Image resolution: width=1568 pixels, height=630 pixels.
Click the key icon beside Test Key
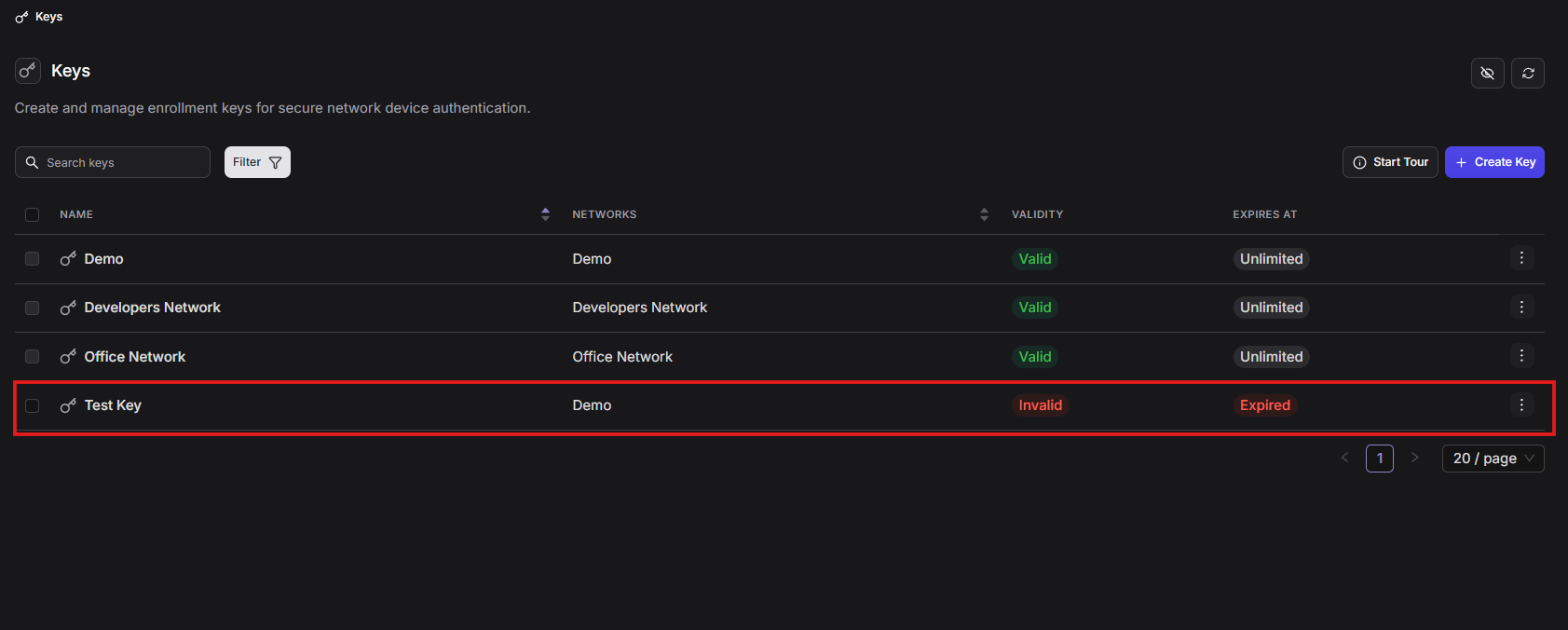68,405
